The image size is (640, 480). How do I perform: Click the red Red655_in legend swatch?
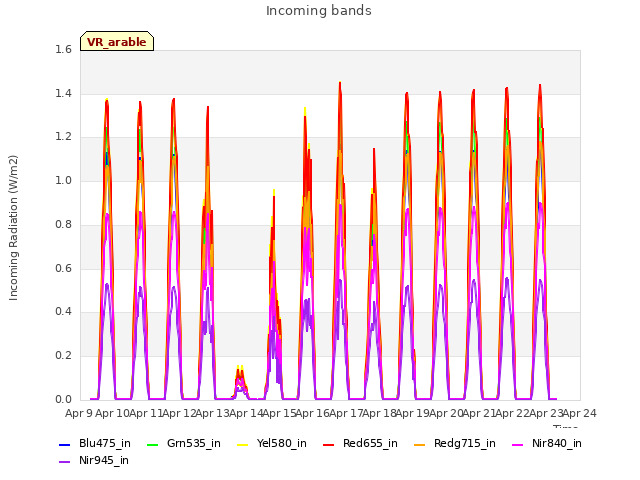point(329,444)
